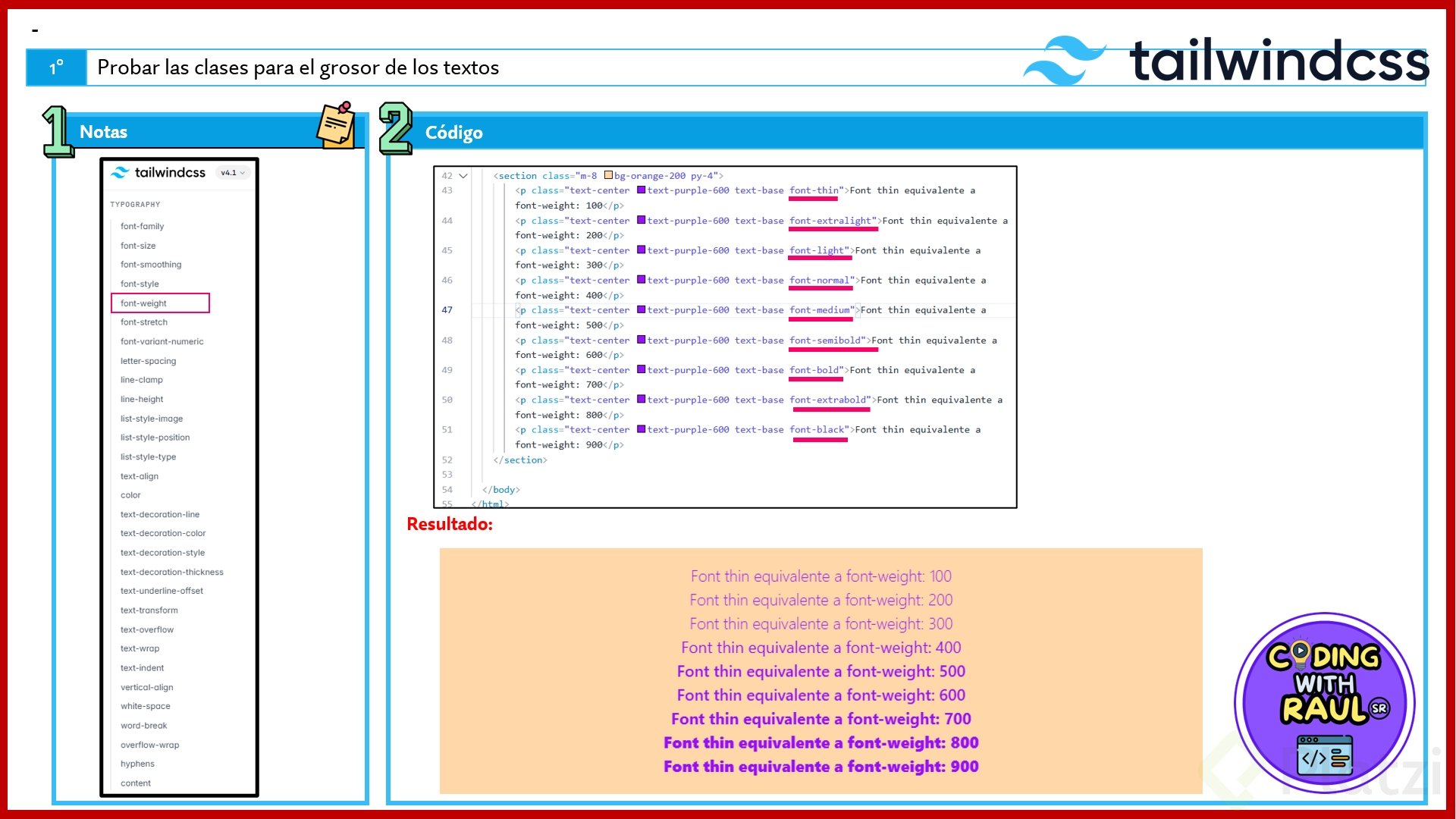1456x819 pixels.
Task: Select text-decoration-thickness in the sidebar
Action: pos(171,572)
